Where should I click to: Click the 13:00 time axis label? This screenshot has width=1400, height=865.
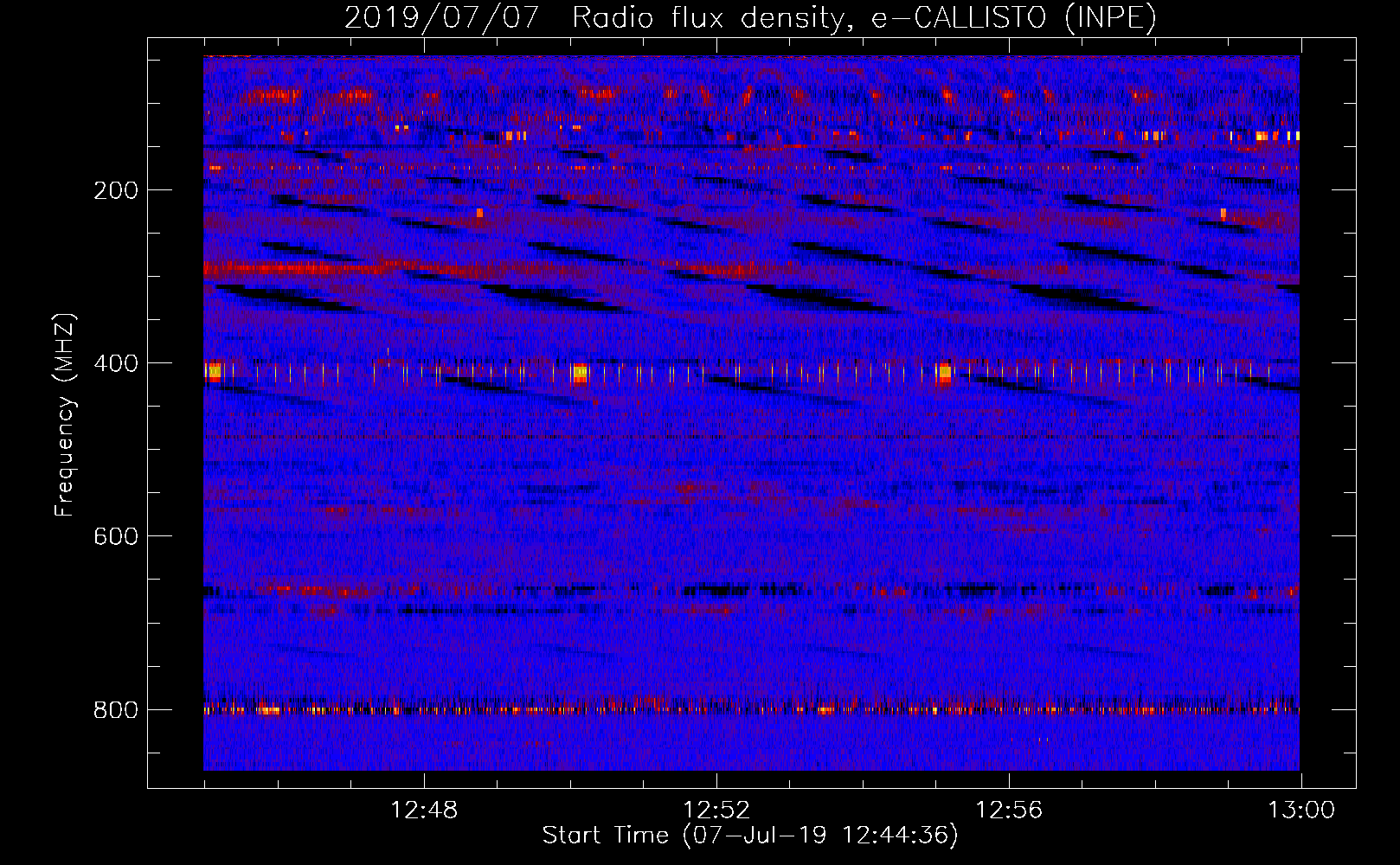(1301, 811)
